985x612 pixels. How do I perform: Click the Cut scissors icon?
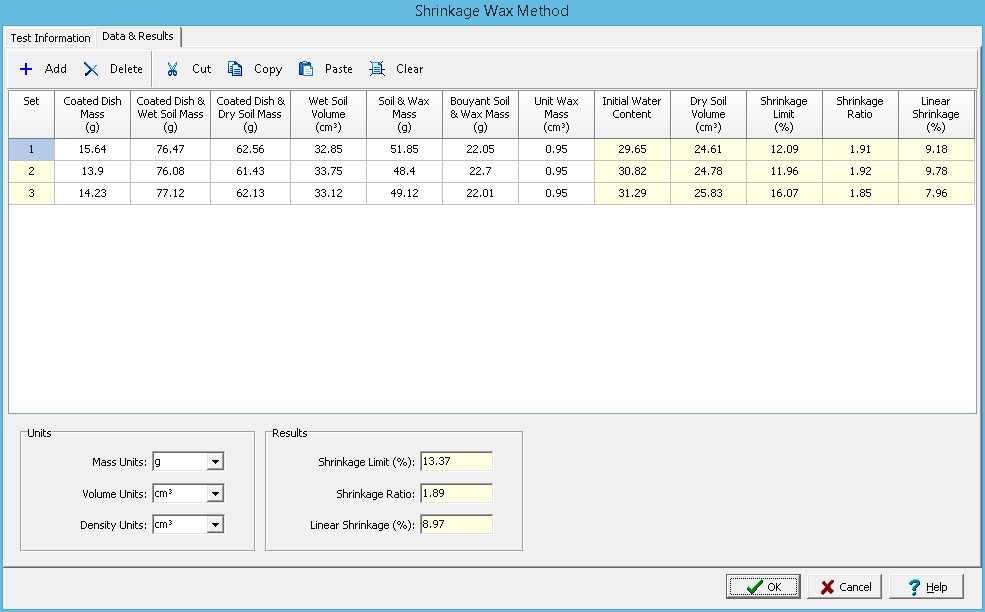click(x=173, y=69)
